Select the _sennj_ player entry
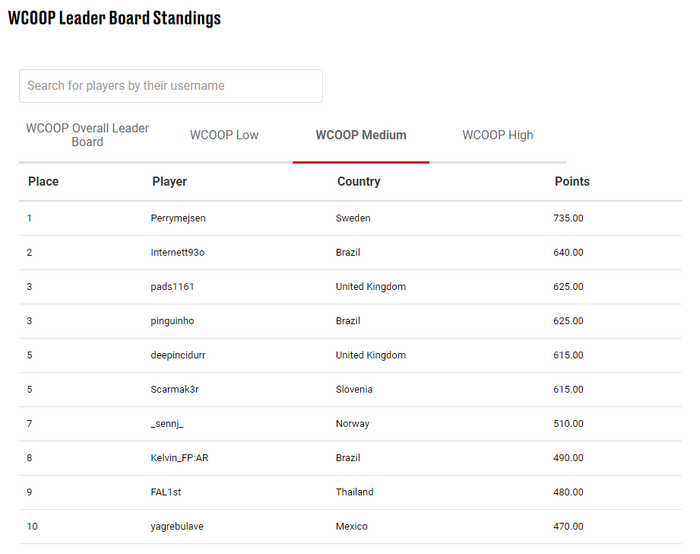Image resolution: width=700 pixels, height=554 pixels. [350, 424]
